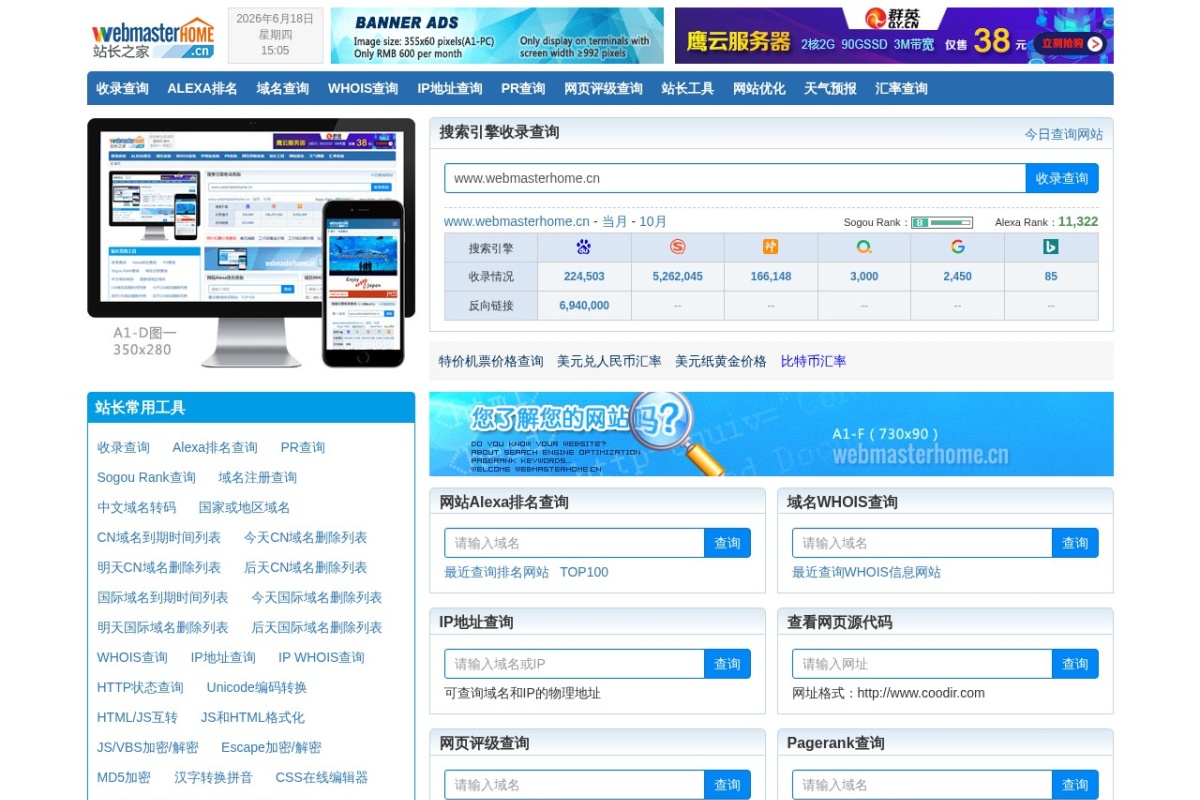The height and width of the screenshot is (800, 1200).
Task: Open the 天气预报 navigation menu item
Action: pos(830,88)
